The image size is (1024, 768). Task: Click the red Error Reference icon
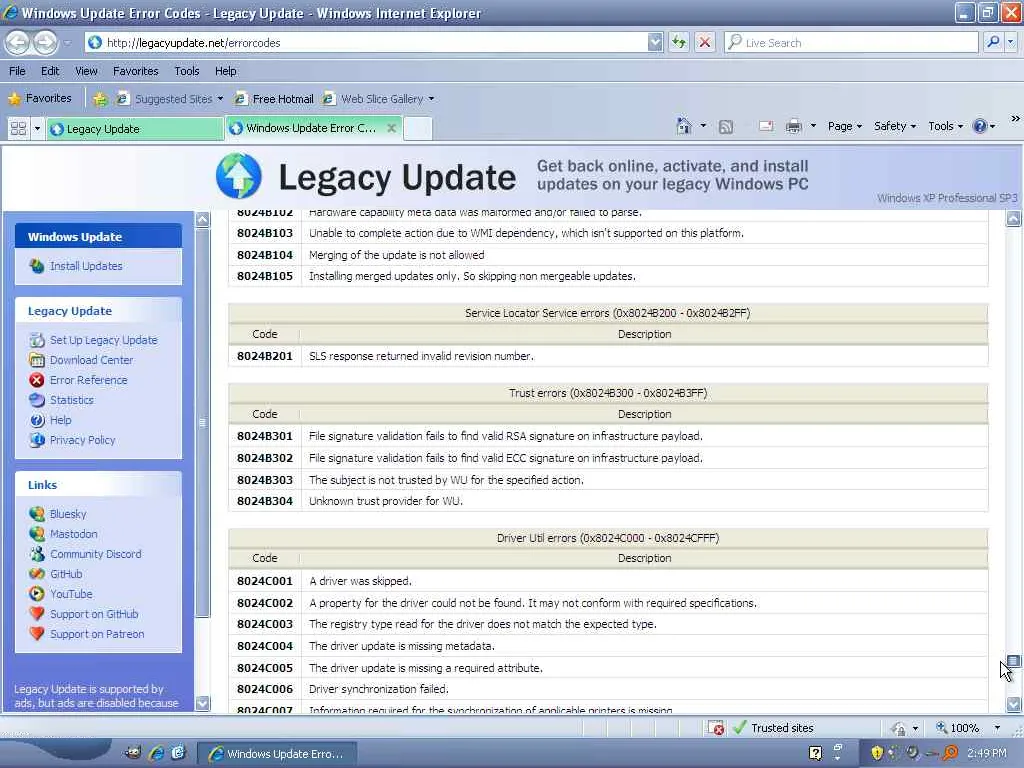[37, 380]
